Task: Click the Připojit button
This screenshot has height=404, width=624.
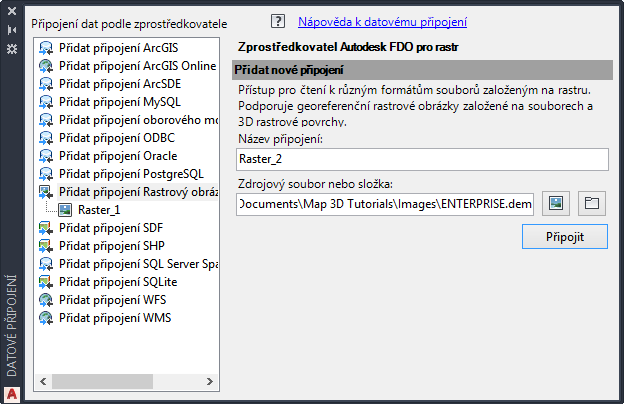Action: tap(565, 237)
